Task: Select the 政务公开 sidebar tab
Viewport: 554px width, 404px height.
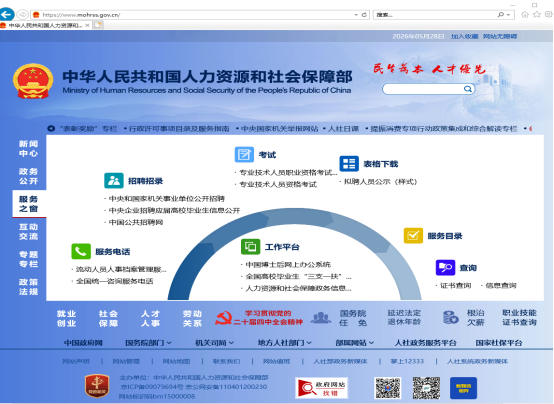Action: coord(29,176)
